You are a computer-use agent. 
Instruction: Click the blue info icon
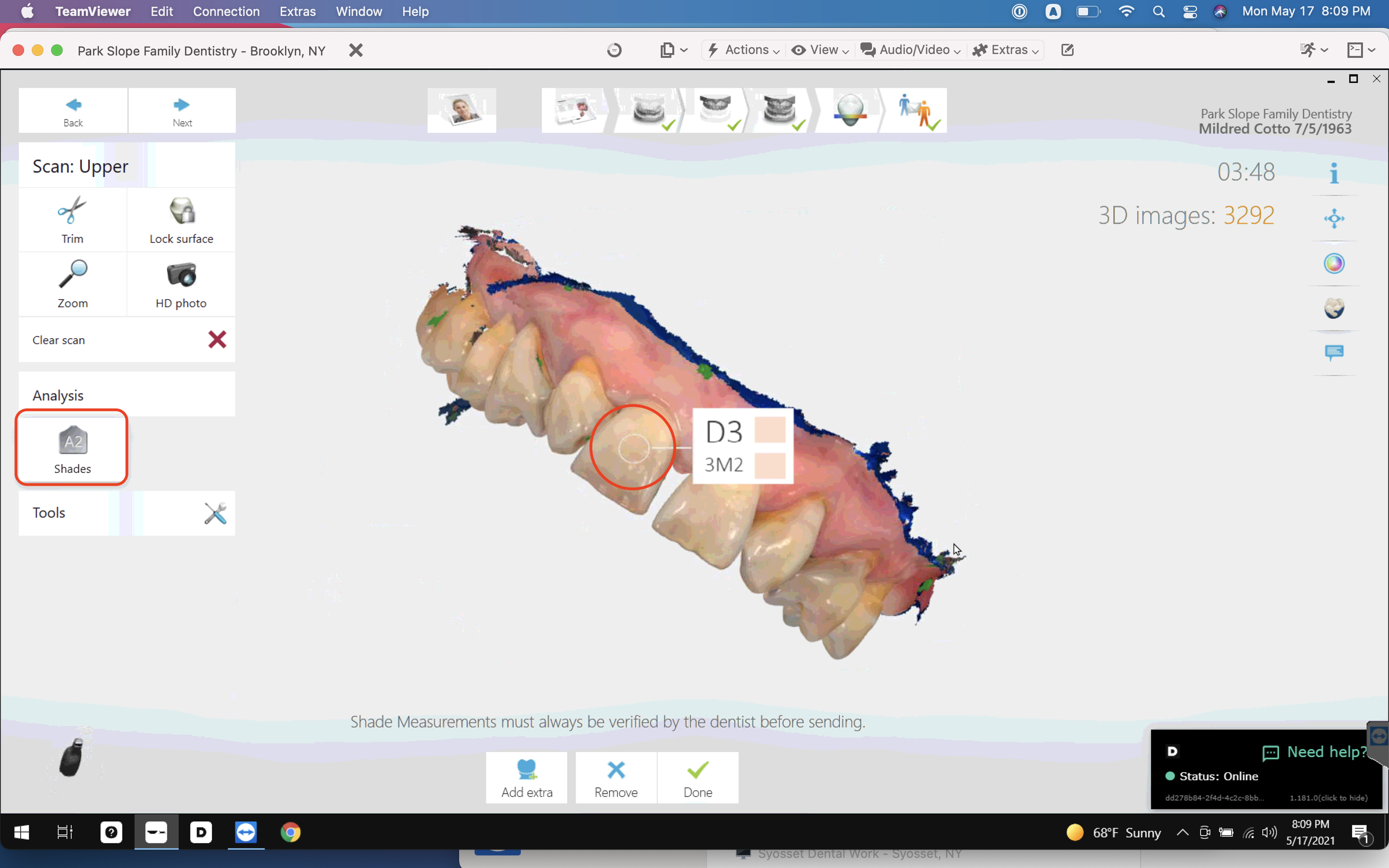[x=1334, y=172]
